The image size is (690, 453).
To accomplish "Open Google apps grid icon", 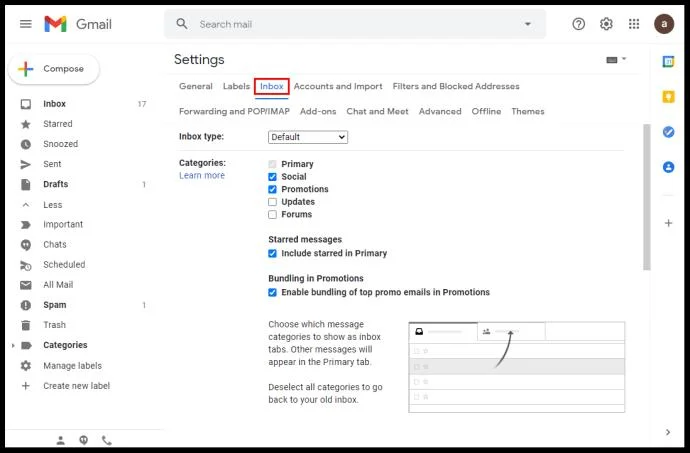I will tap(634, 24).
